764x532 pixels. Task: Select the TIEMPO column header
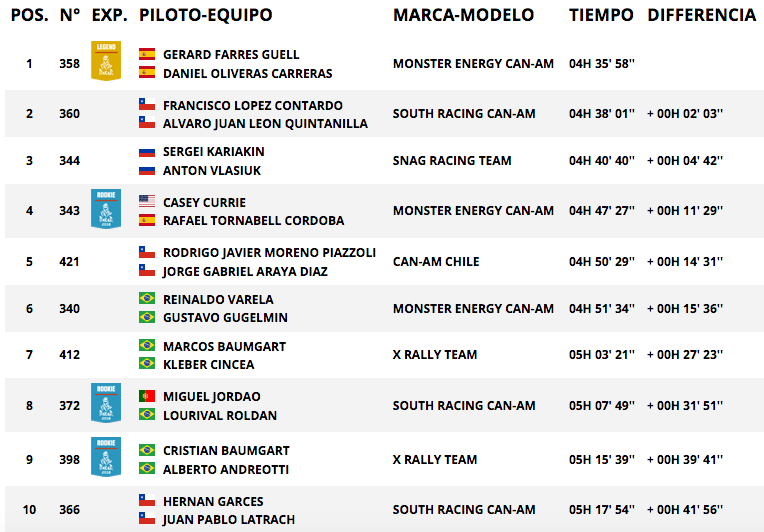[x=601, y=15]
